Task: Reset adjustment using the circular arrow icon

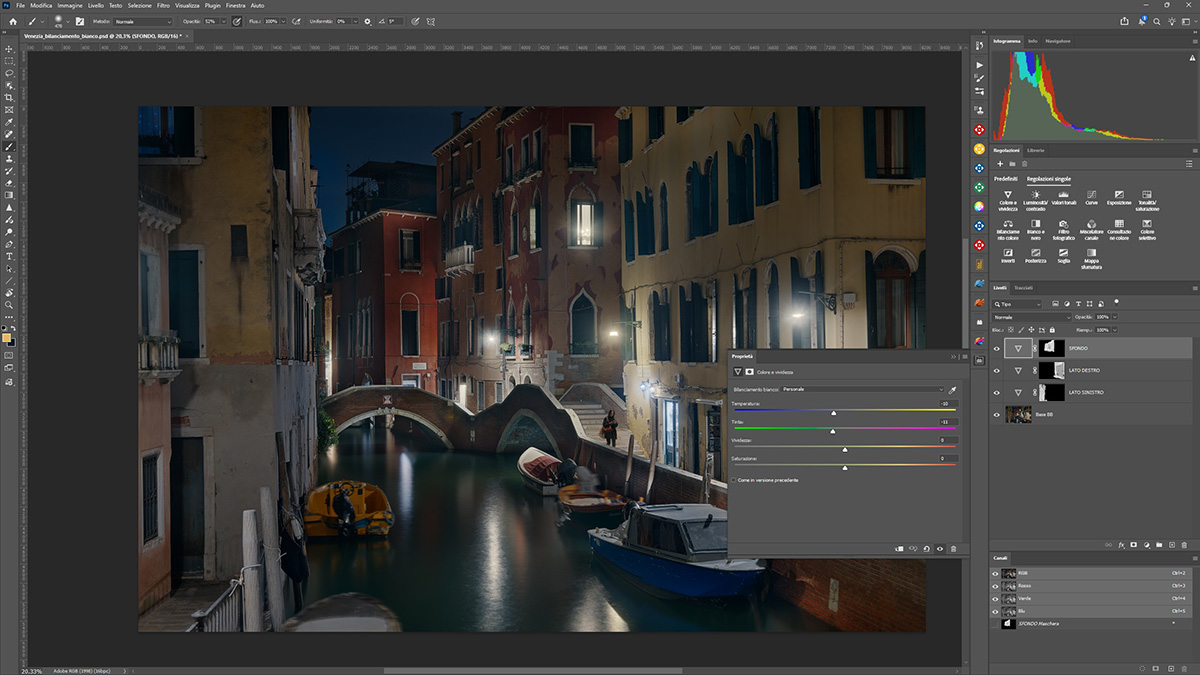Action: click(926, 548)
